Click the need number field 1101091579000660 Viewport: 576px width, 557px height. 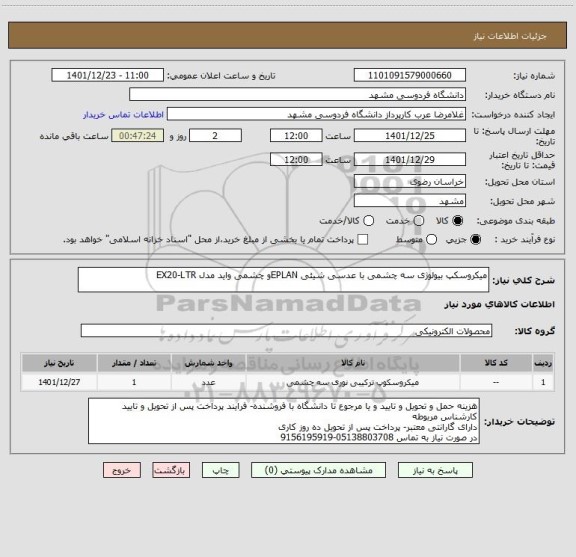(410, 75)
